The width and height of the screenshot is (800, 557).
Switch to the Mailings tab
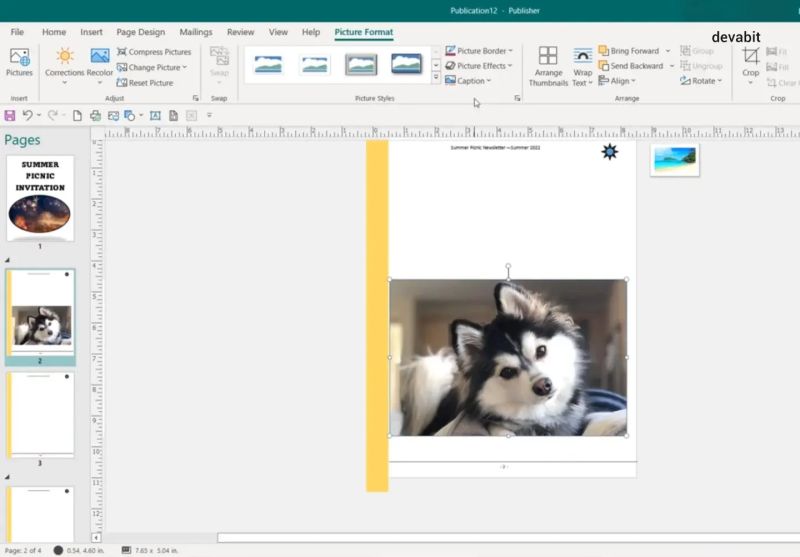click(x=196, y=32)
